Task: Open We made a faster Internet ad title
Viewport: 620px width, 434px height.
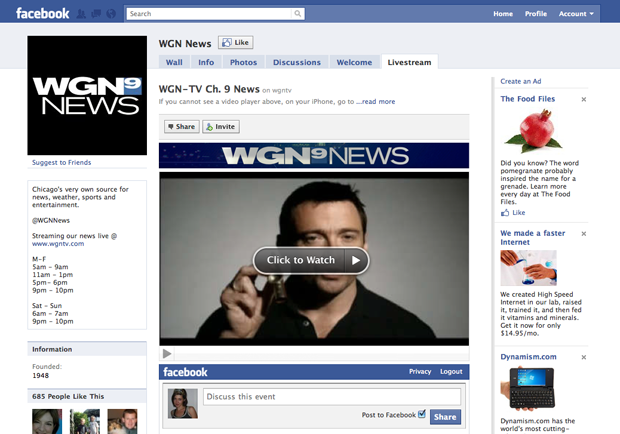Action: (x=533, y=238)
